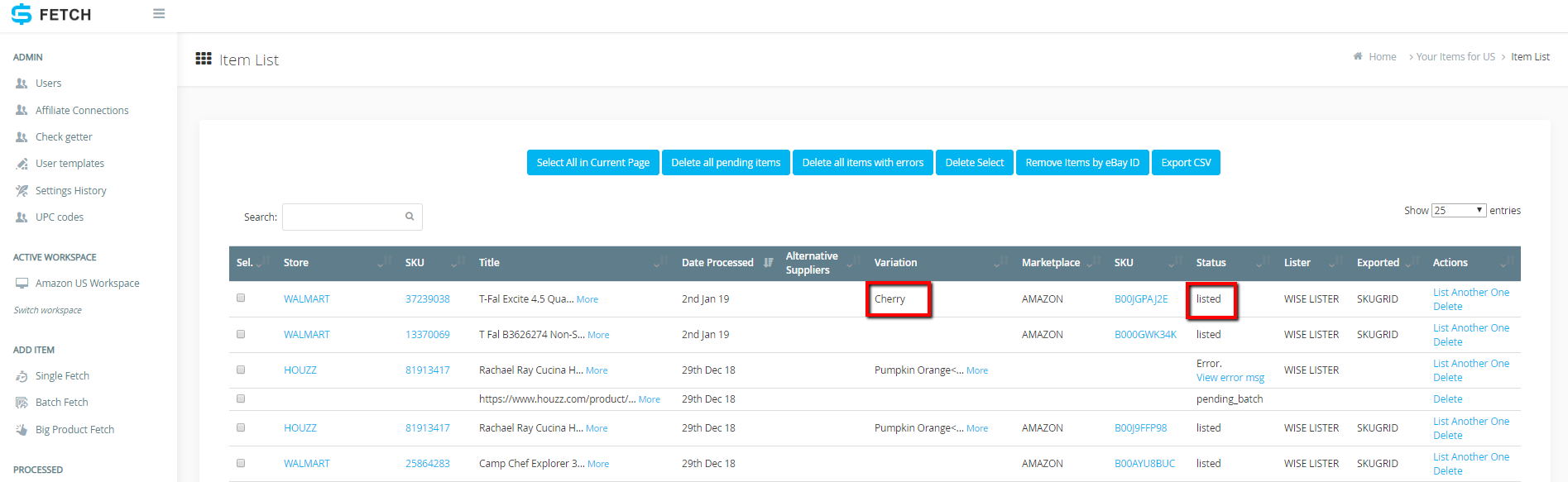Open the Users menu item
The width and height of the screenshot is (1568, 482).
[48, 84]
